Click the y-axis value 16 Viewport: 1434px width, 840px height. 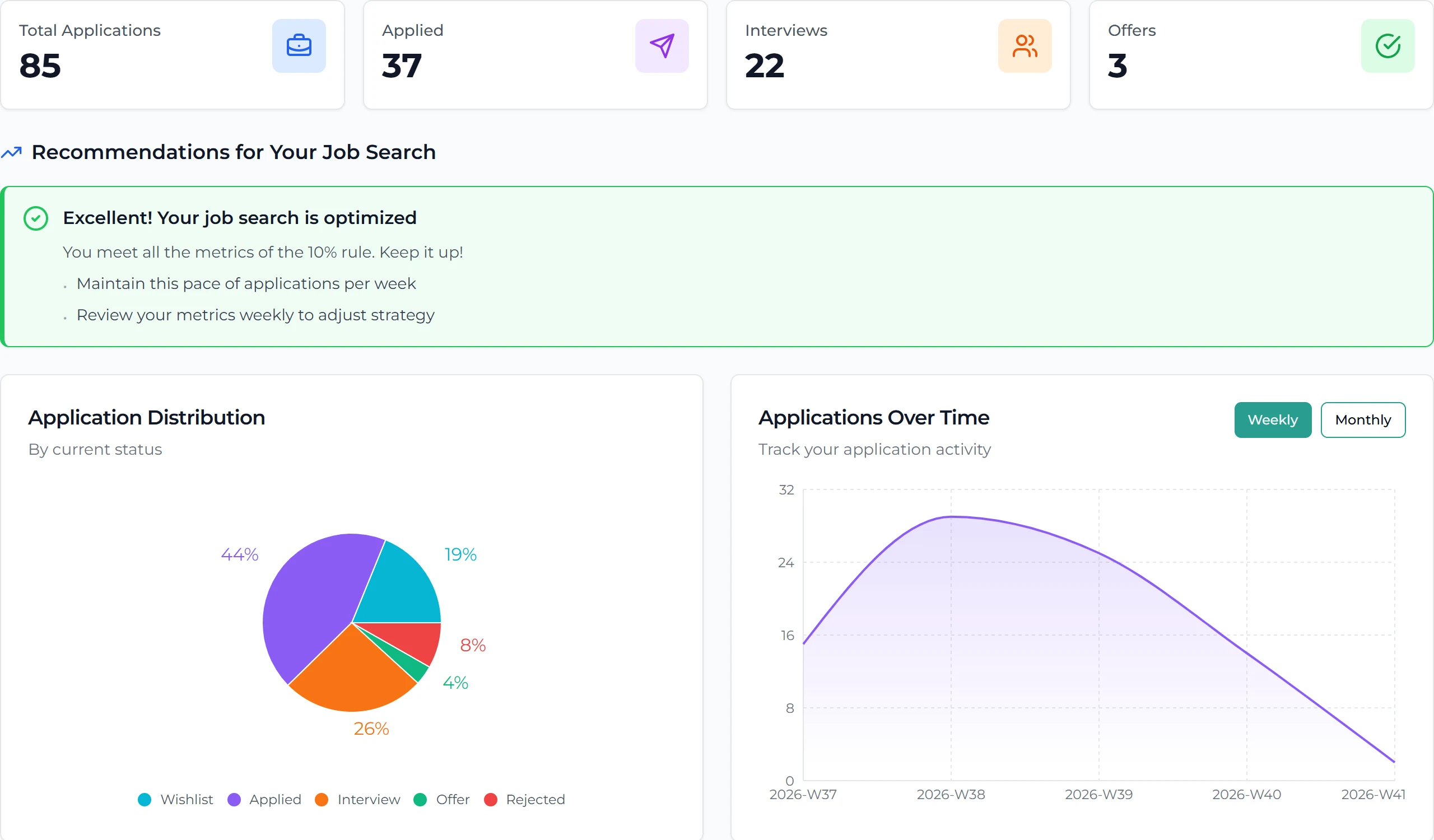point(787,635)
